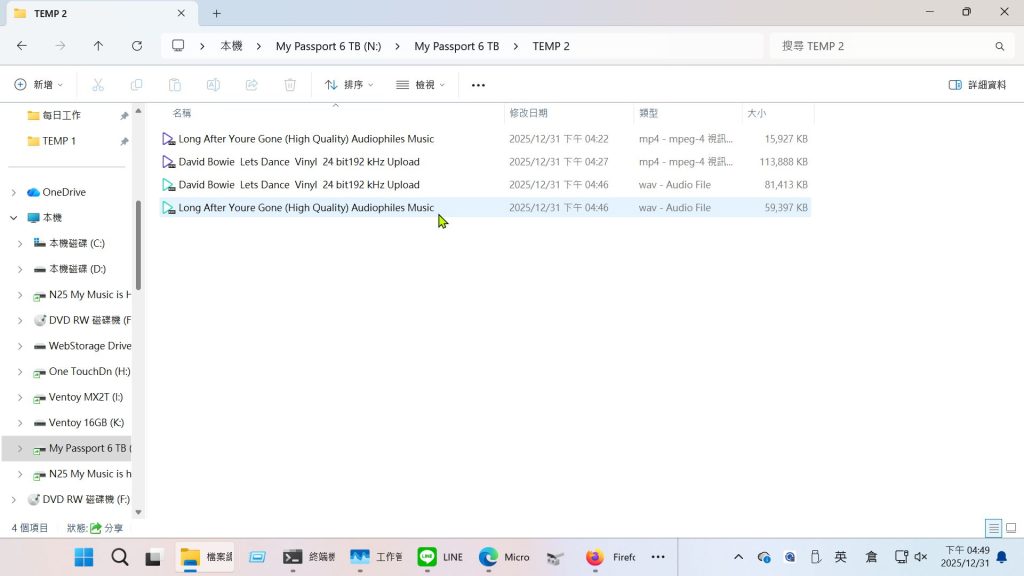Click the 搜尋 TEMP 2 search box
This screenshot has height=576, width=1024.
(880, 46)
